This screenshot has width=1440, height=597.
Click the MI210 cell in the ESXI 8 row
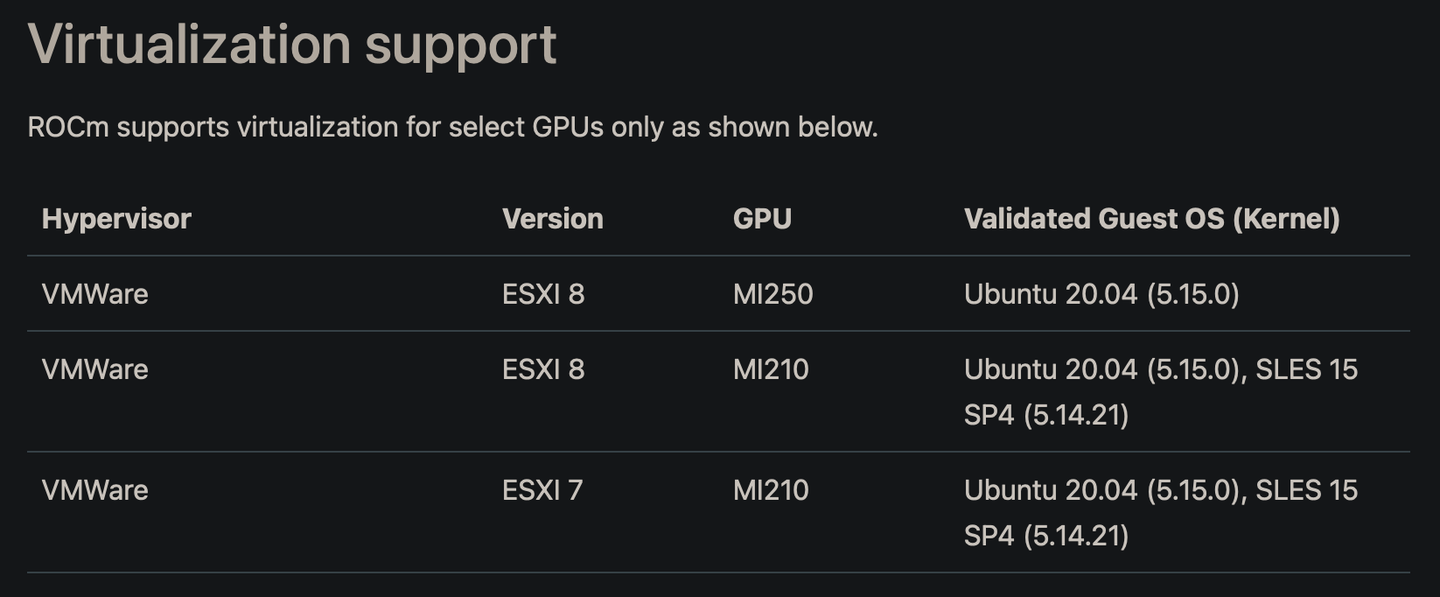pyautogui.click(x=770, y=370)
